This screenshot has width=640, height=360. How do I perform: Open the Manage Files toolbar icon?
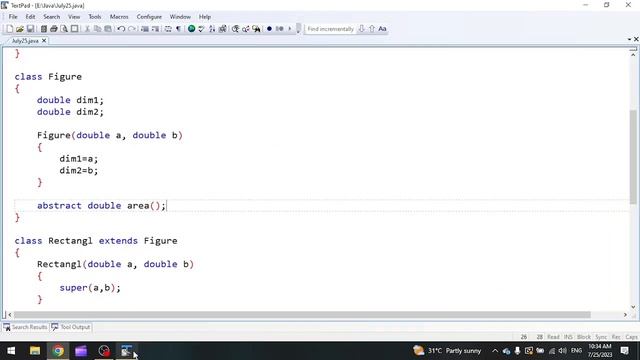43,29
